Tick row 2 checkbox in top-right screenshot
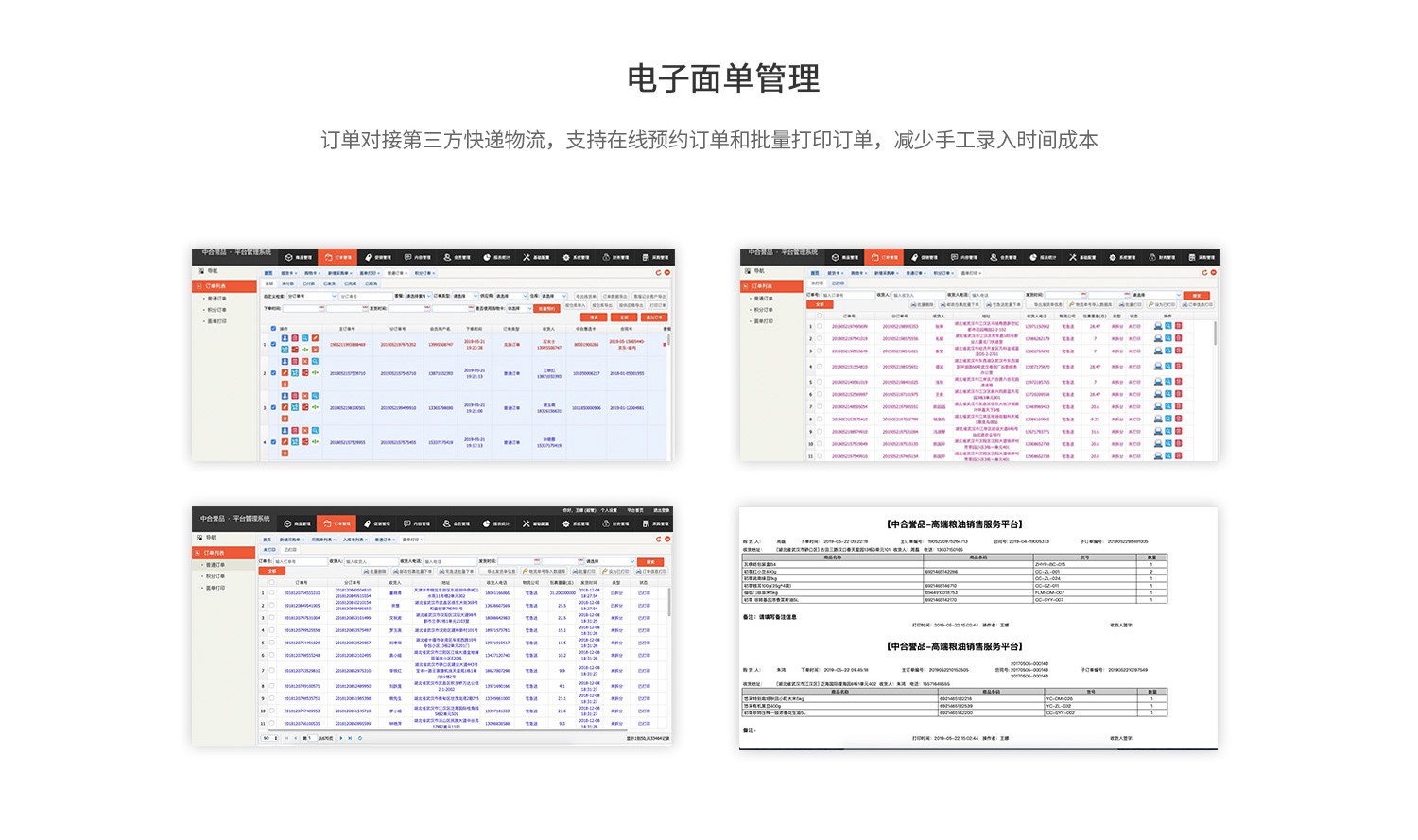 820,338
